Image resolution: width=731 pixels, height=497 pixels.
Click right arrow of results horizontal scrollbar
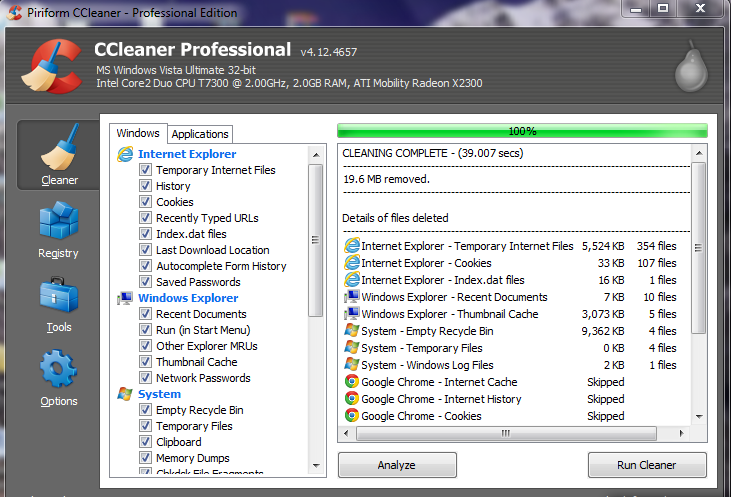(x=681, y=434)
